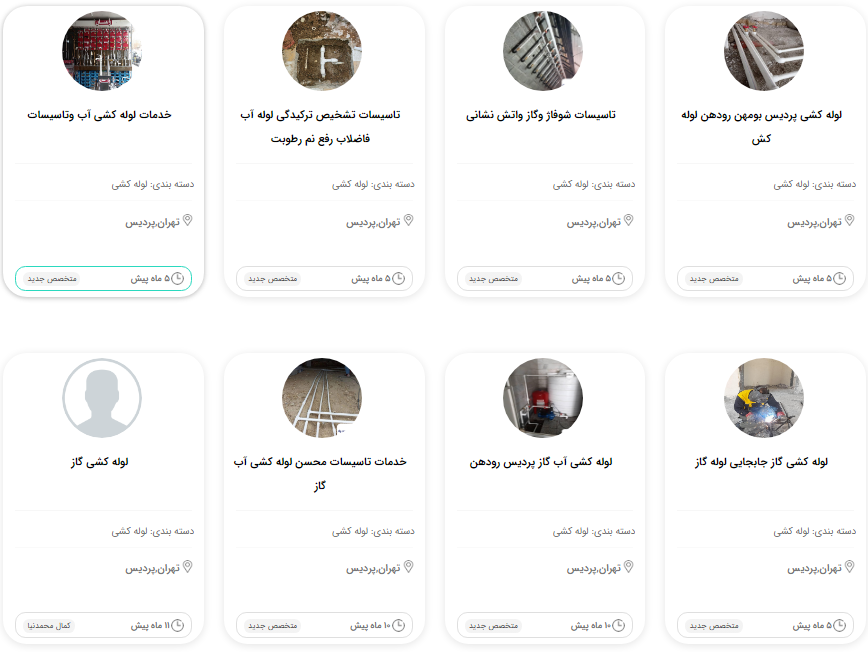Open title link خدمات لوله کشی آب وتاسیسات

(x=100, y=115)
